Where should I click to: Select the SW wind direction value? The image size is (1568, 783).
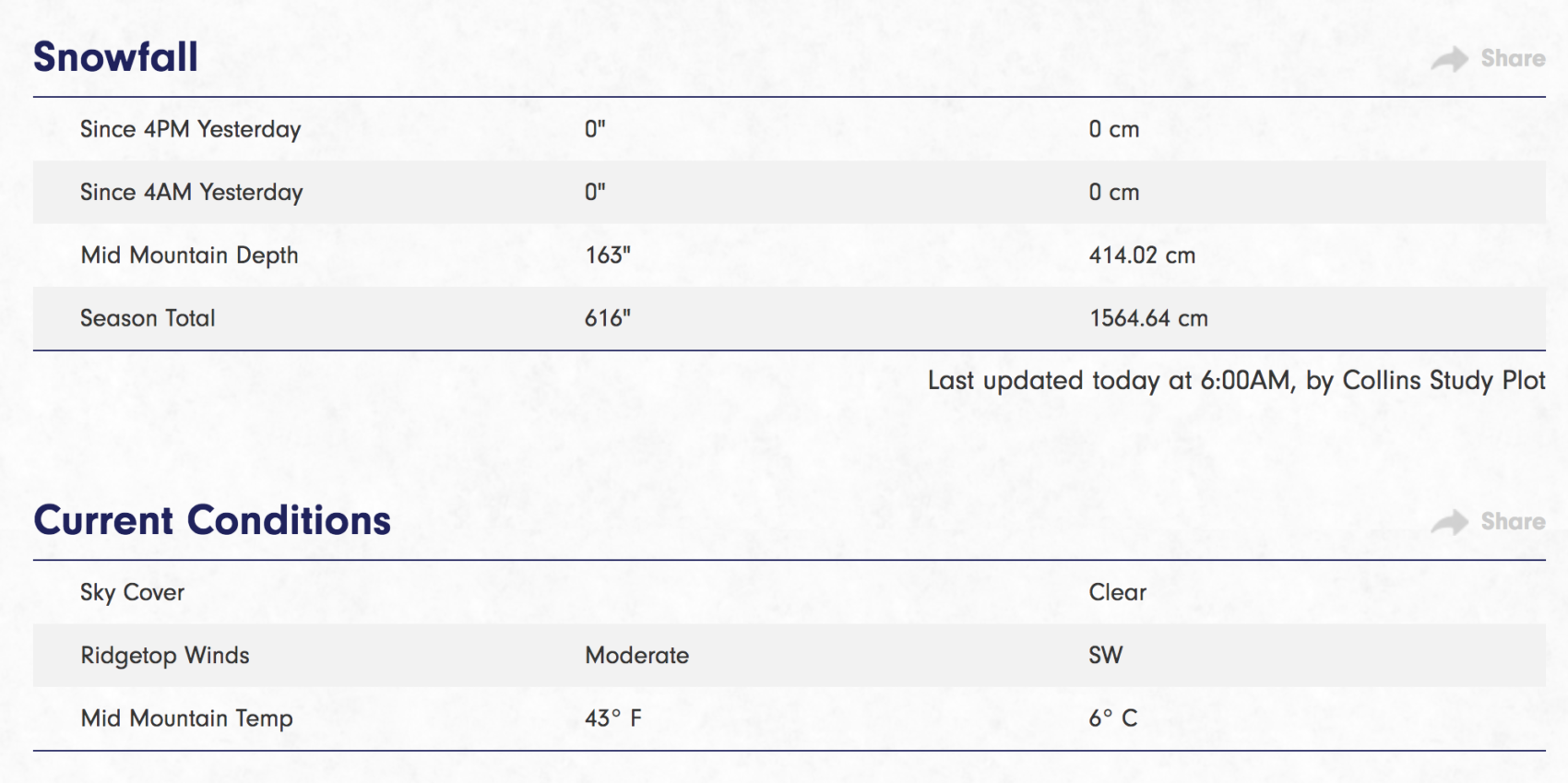tap(1106, 655)
